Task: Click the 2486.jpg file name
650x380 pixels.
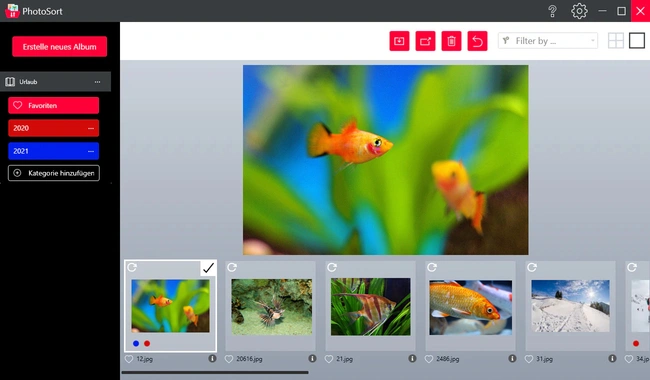Action: (x=448, y=359)
